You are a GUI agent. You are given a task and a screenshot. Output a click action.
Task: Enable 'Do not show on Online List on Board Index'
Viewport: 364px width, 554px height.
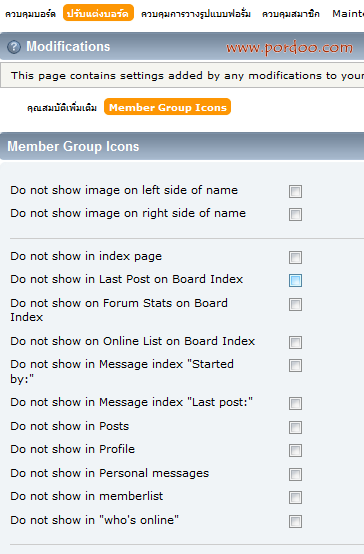(295, 342)
